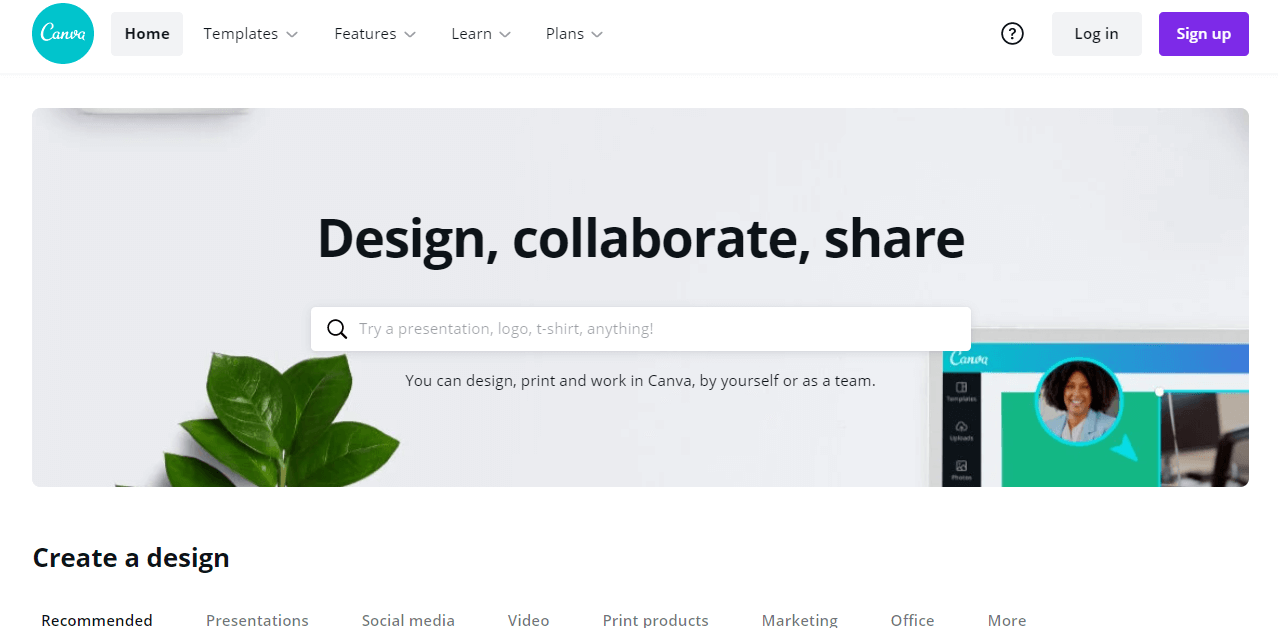Click the purple Sign up button
This screenshot has width=1278, height=628.
click(1203, 34)
